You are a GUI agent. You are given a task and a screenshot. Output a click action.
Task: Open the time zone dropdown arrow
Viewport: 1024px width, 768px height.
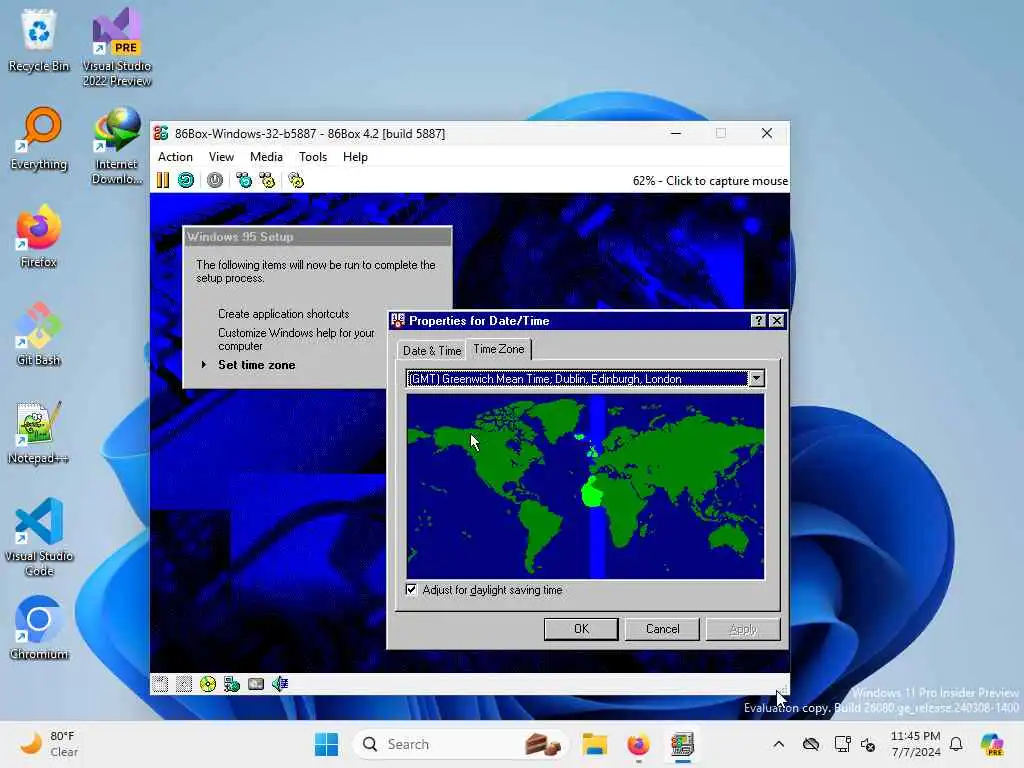(x=756, y=379)
